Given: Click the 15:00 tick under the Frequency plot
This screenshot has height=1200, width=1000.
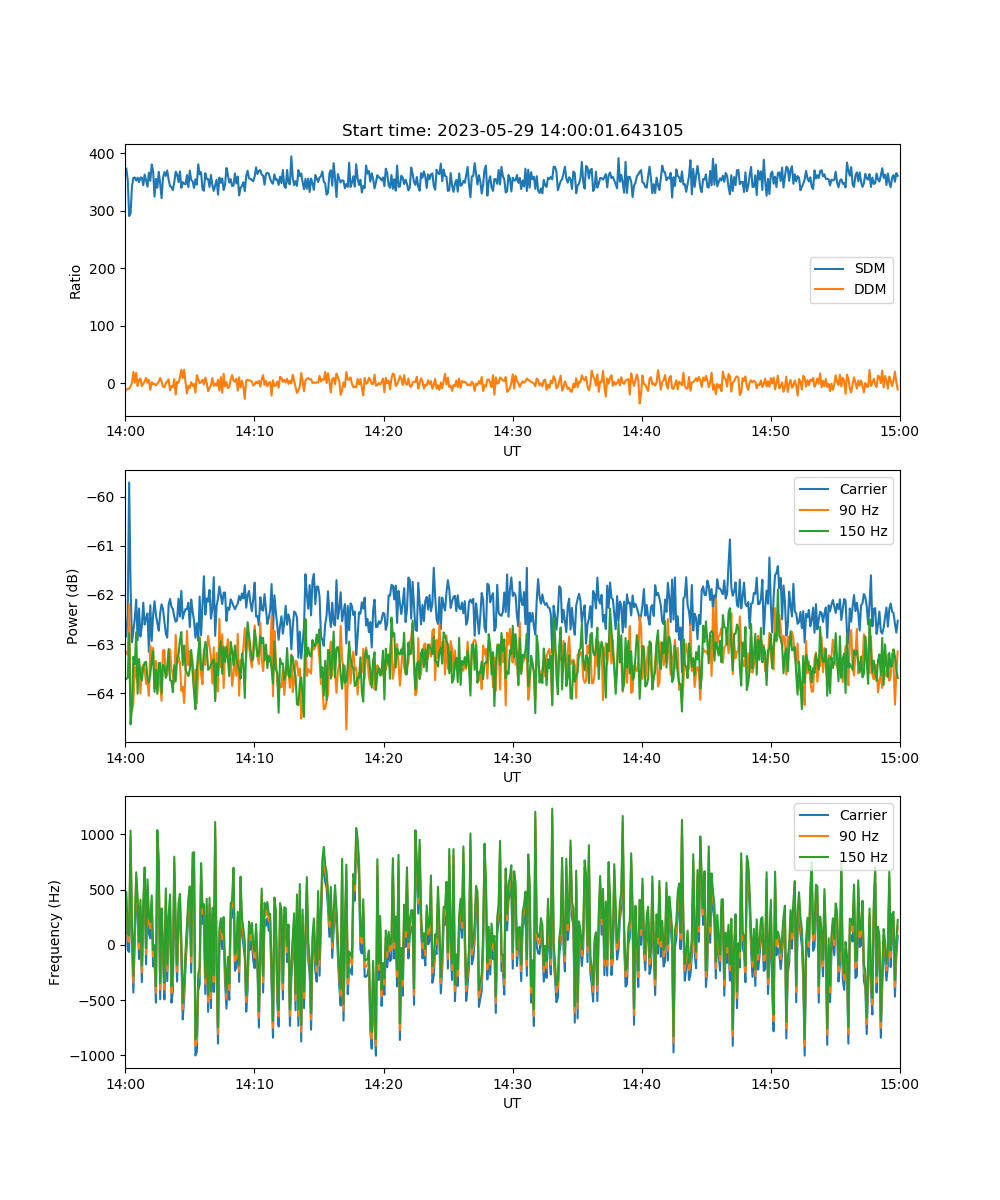Looking at the screenshot, I should [899, 1083].
